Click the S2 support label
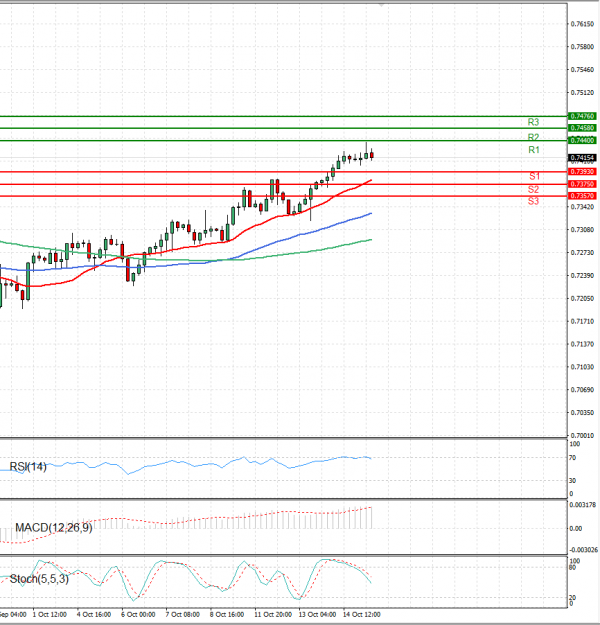 tap(534, 189)
